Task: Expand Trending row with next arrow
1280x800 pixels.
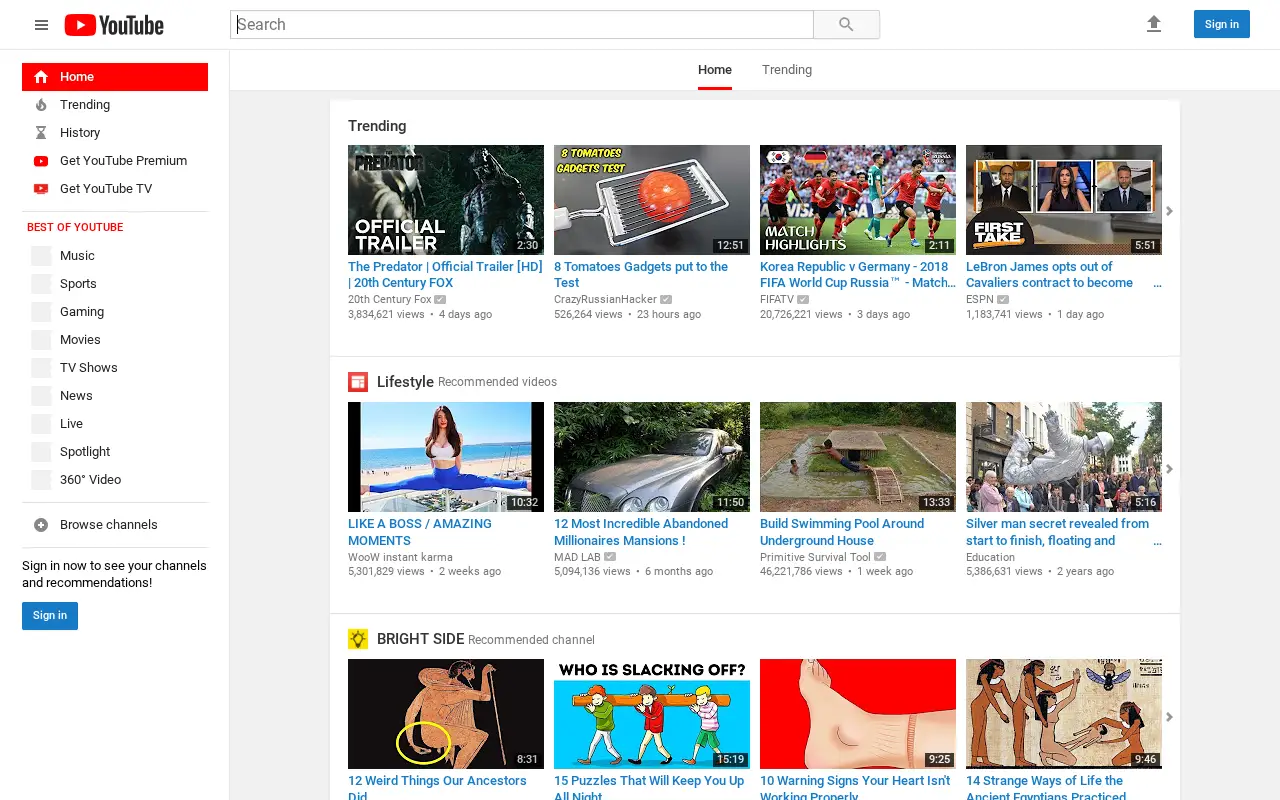Action: click(1169, 211)
